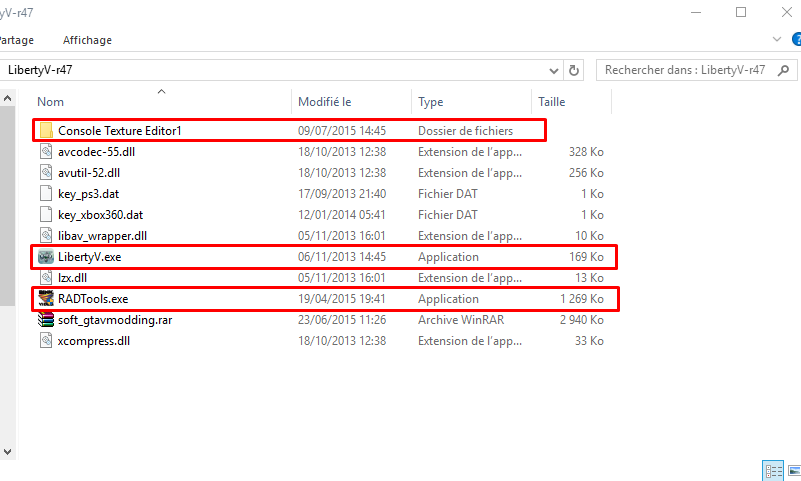Click the Fichier DAT type for key_ps3.dat
This screenshot has width=801, height=481.
[x=447, y=194]
